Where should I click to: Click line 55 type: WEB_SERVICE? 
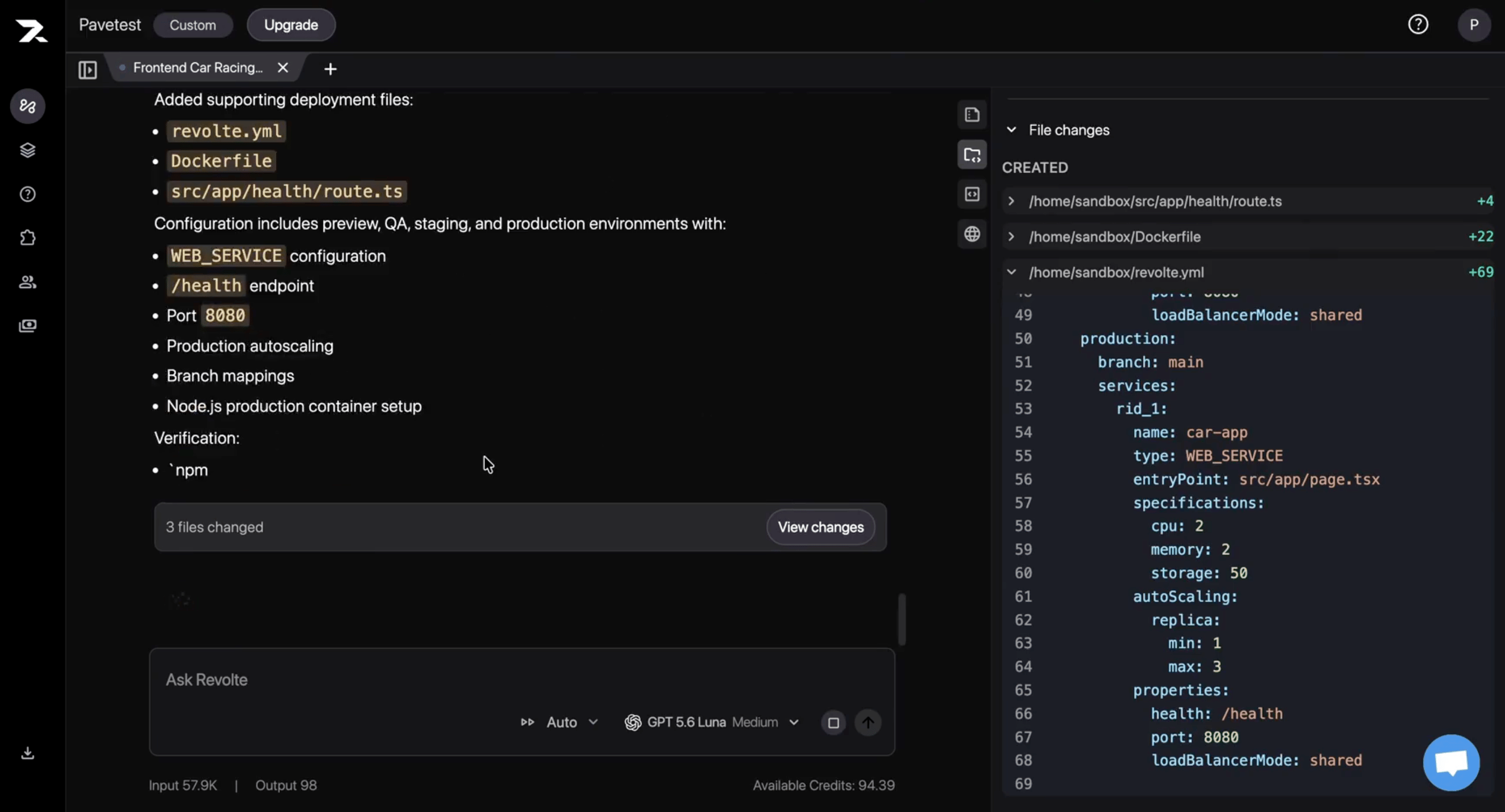click(x=1208, y=456)
